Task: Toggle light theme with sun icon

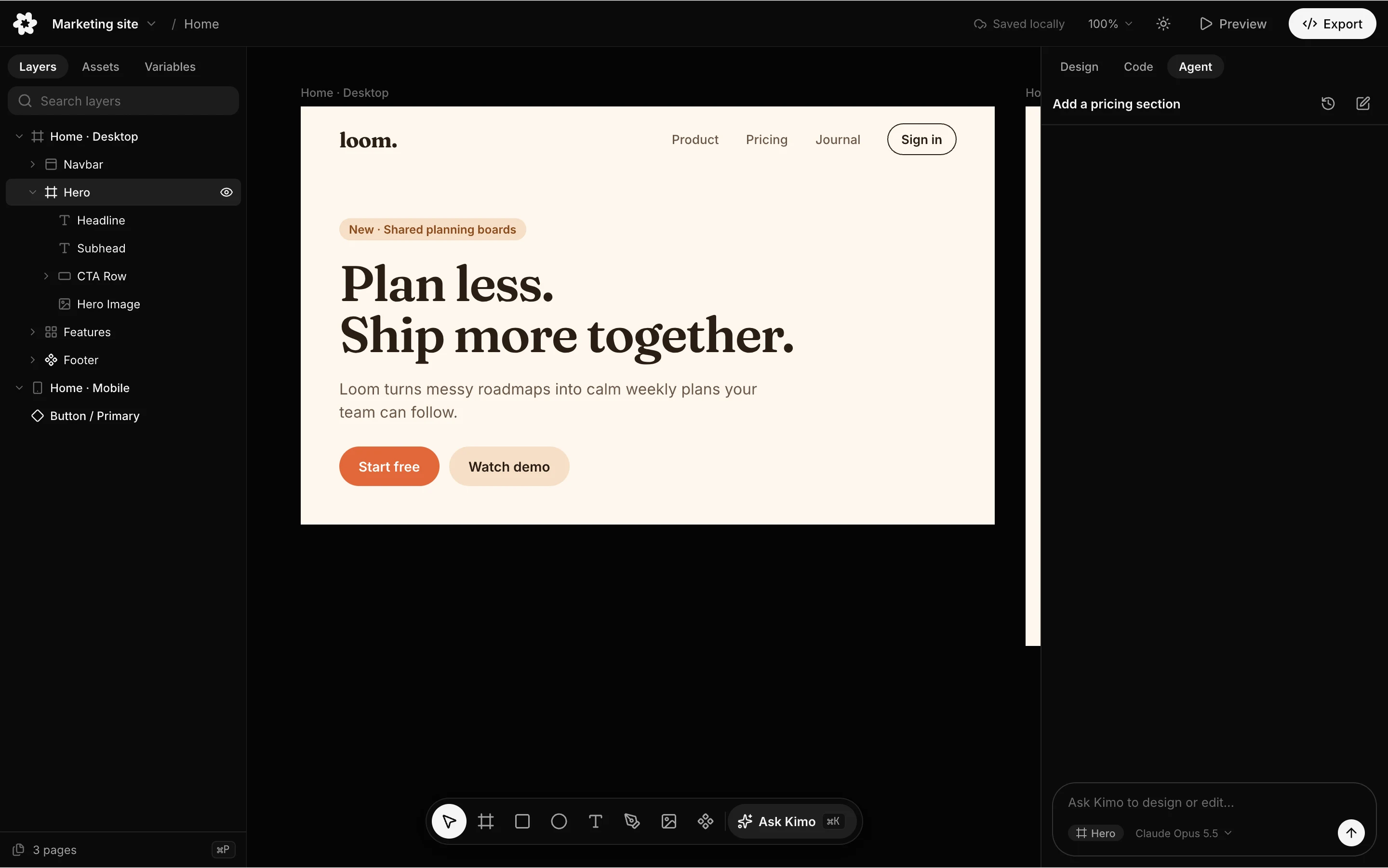Action: [x=1163, y=24]
